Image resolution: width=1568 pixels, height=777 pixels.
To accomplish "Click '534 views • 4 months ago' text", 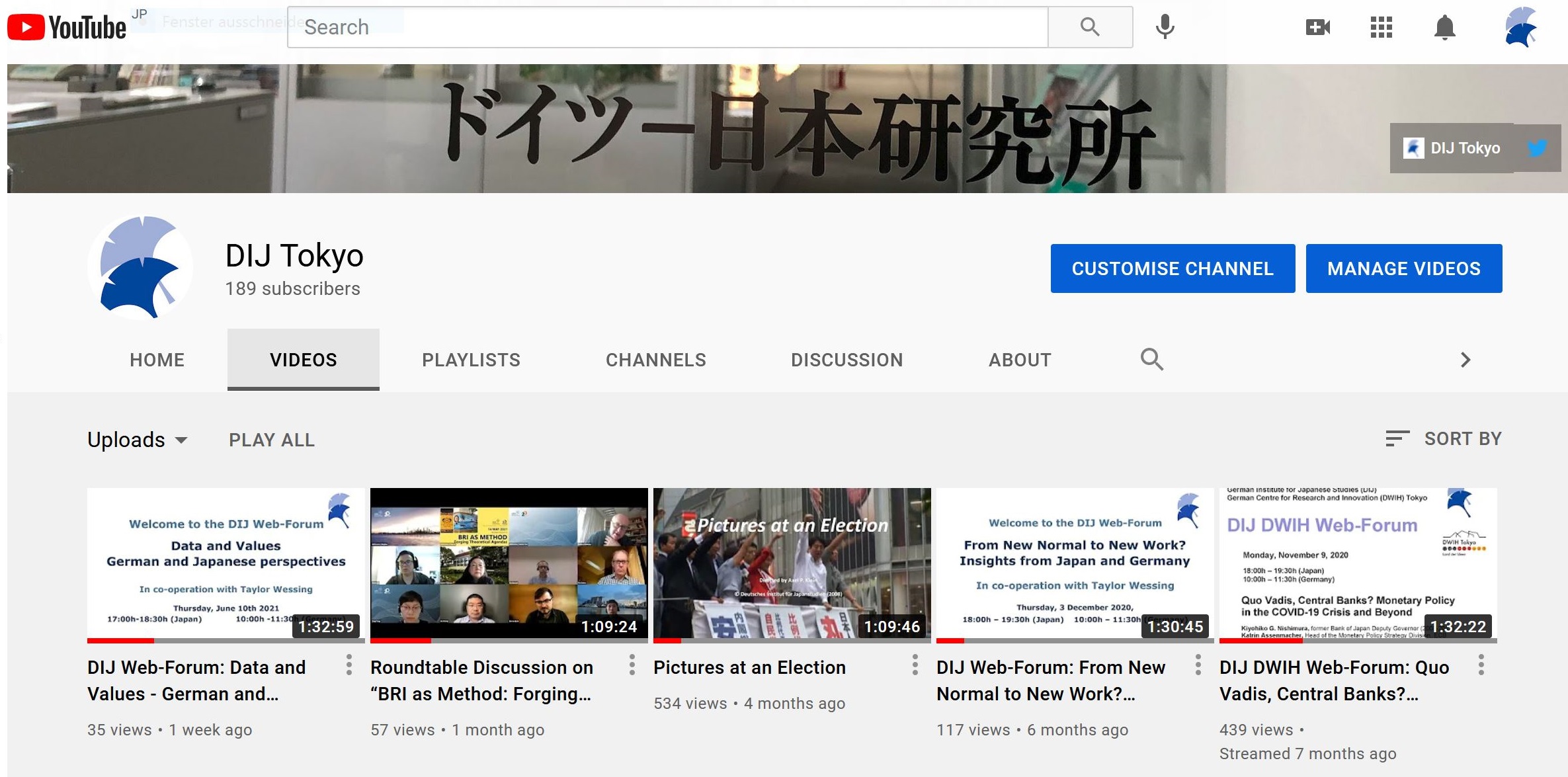I will (x=749, y=704).
